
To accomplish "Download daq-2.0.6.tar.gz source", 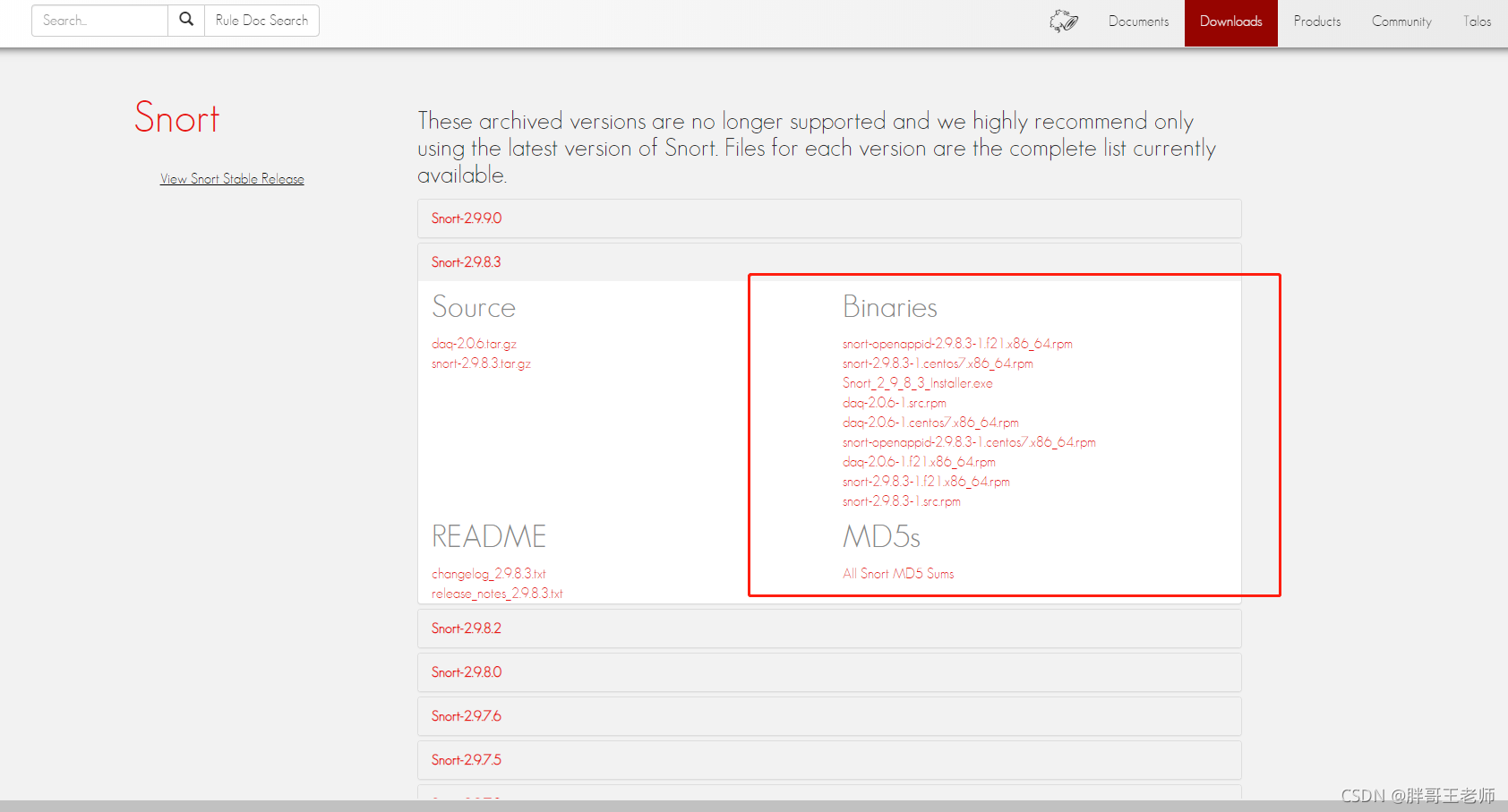I will 474,344.
